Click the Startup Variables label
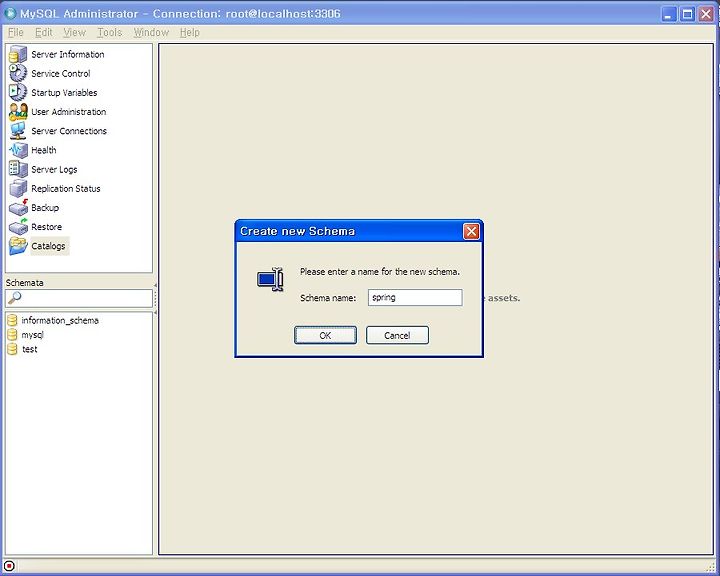Viewport: 720px width, 576px height. tap(64, 93)
